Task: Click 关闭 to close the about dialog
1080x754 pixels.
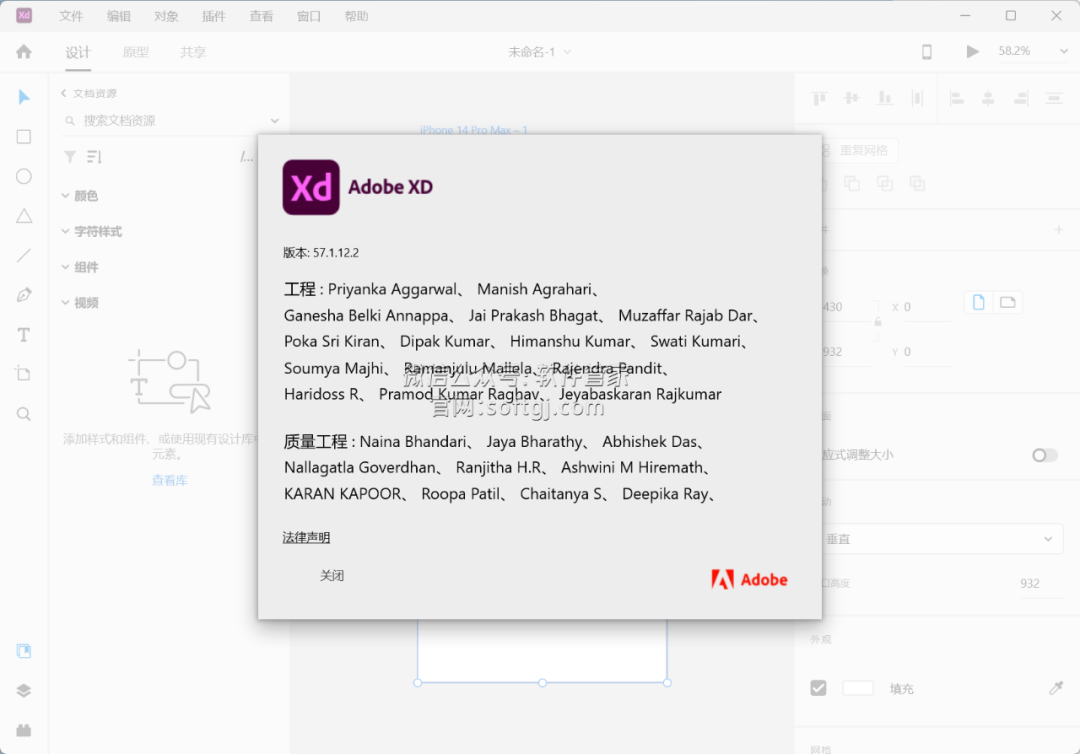Action: [x=332, y=576]
